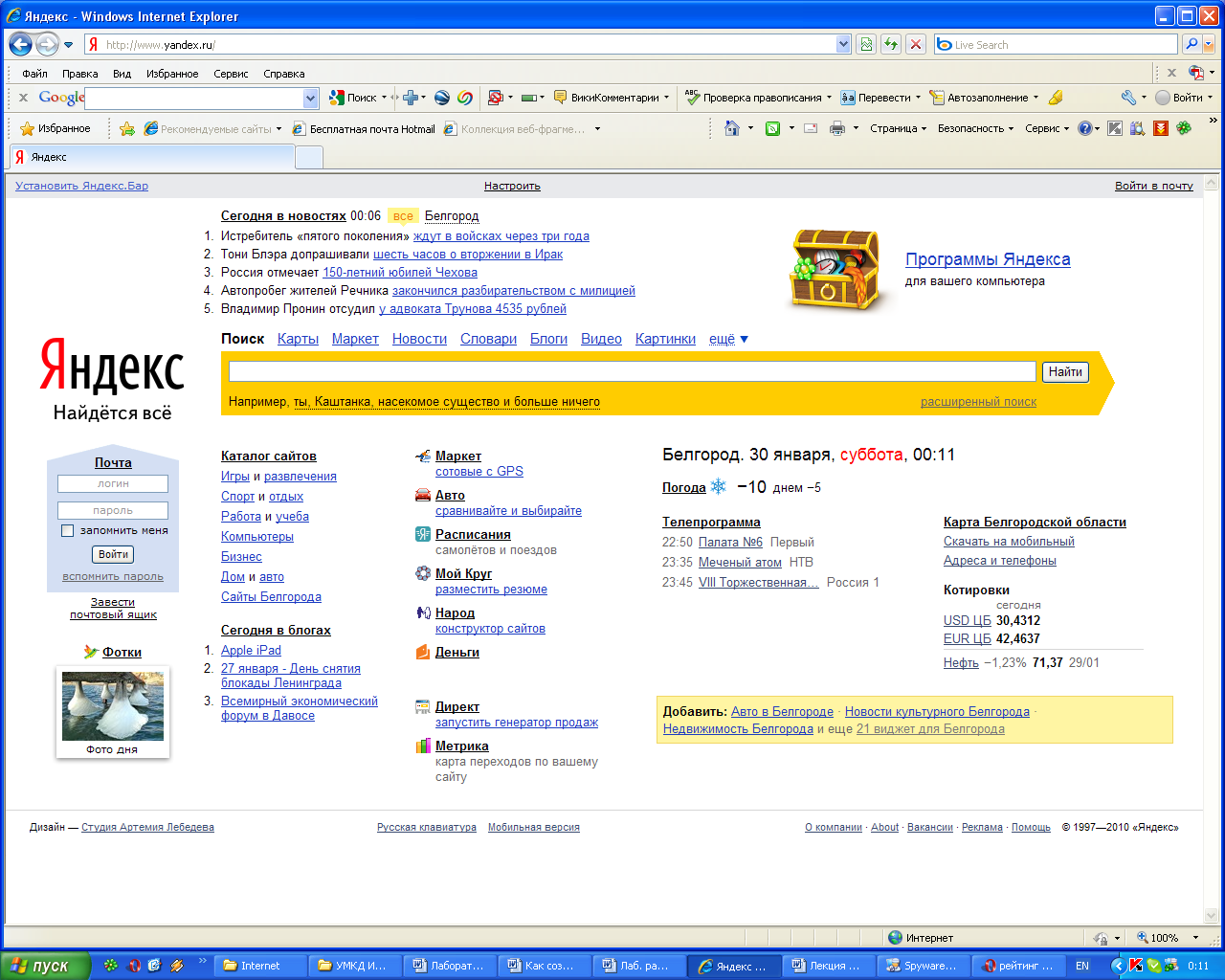The height and width of the screenshot is (980, 1225).
Task: Click the 'расширенный поиск' link
Action: [x=978, y=402]
